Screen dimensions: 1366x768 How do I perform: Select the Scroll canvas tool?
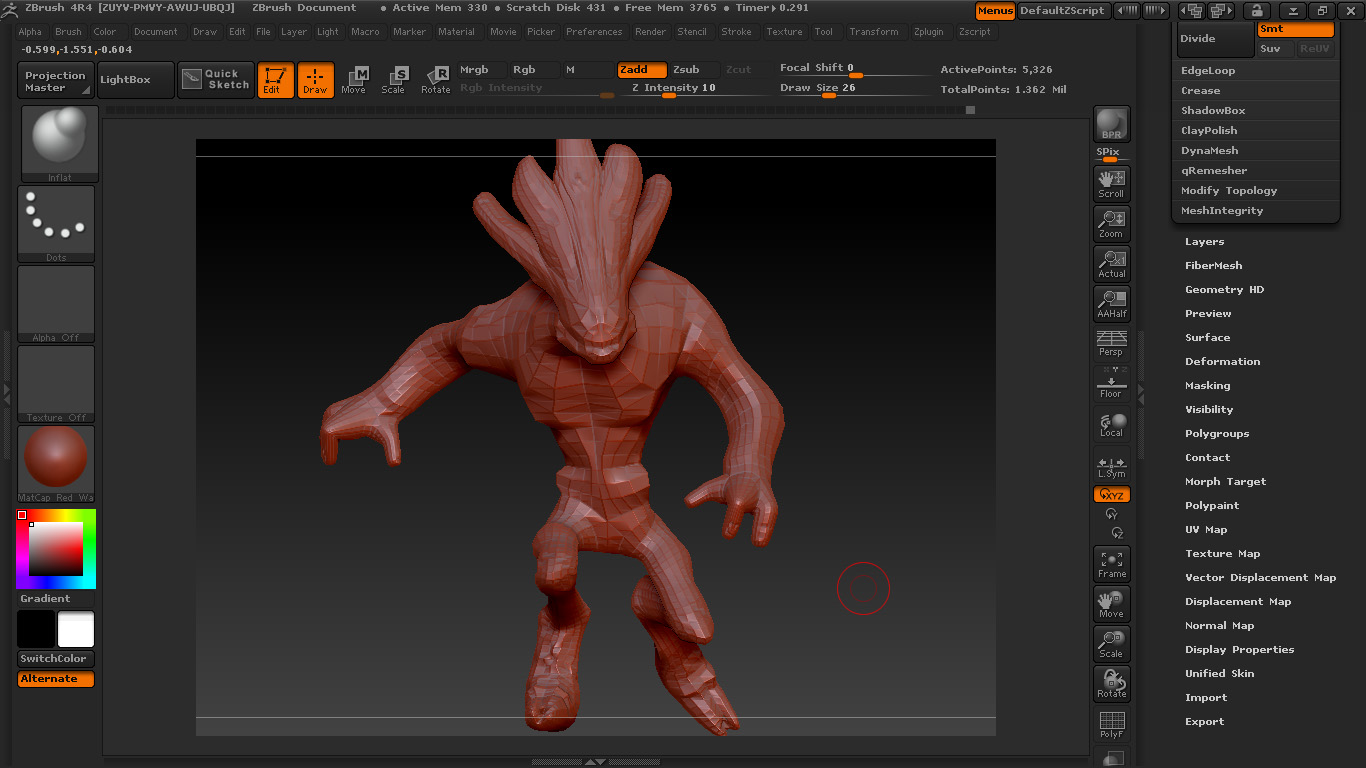[1111, 183]
